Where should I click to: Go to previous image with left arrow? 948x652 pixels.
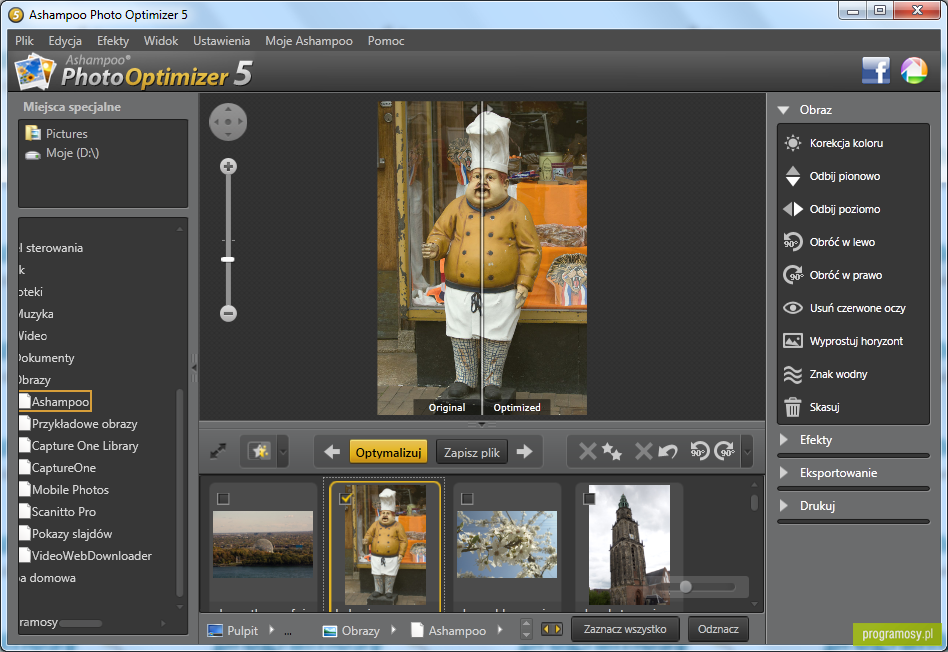coord(331,452)
